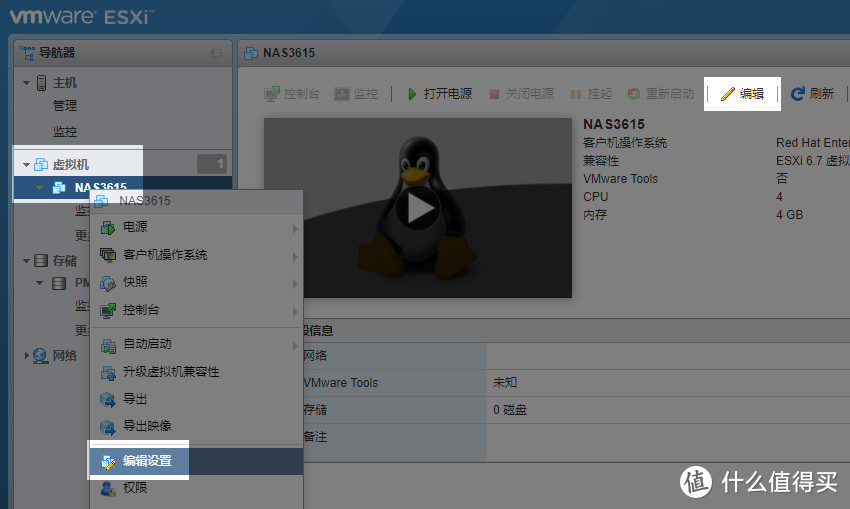Screen dimensions: 850x509
Task: Minimize the navigator panel via header icon
Action: click(x=216, y=53)
